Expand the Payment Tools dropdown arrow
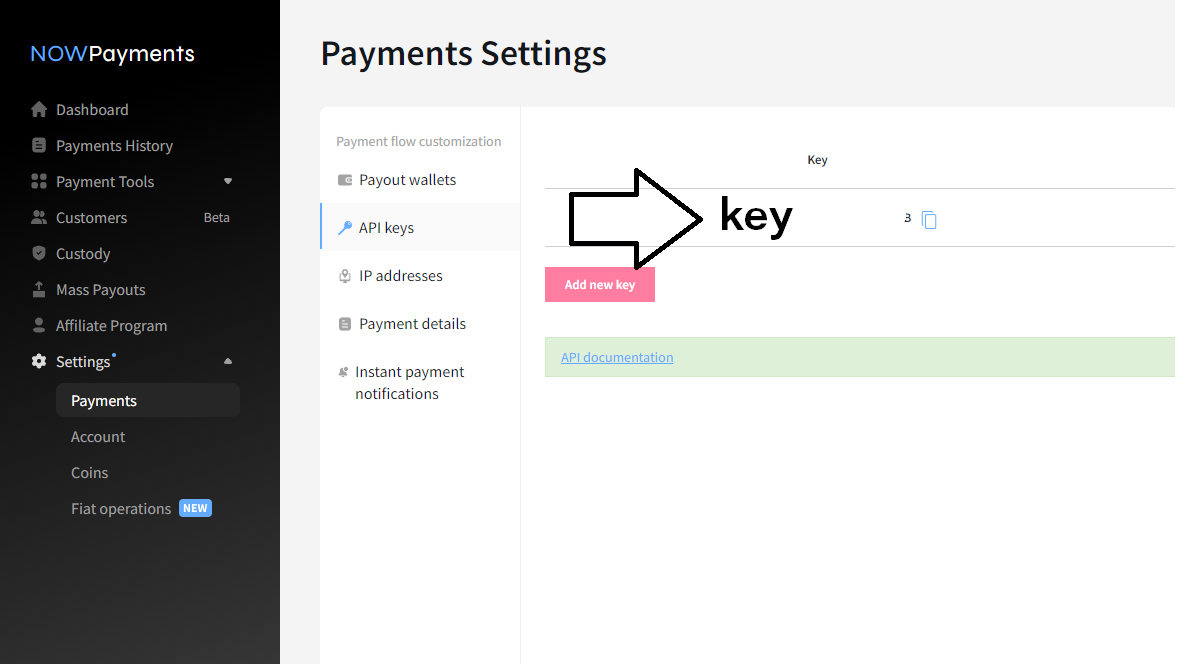The width and height of the screenshot is (1194, 664). (x=227, y=181)
